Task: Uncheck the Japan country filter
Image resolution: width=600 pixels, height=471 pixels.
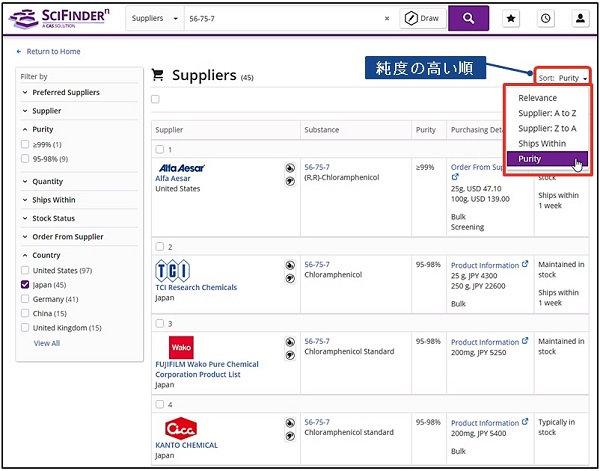Action: coord(25,285)
